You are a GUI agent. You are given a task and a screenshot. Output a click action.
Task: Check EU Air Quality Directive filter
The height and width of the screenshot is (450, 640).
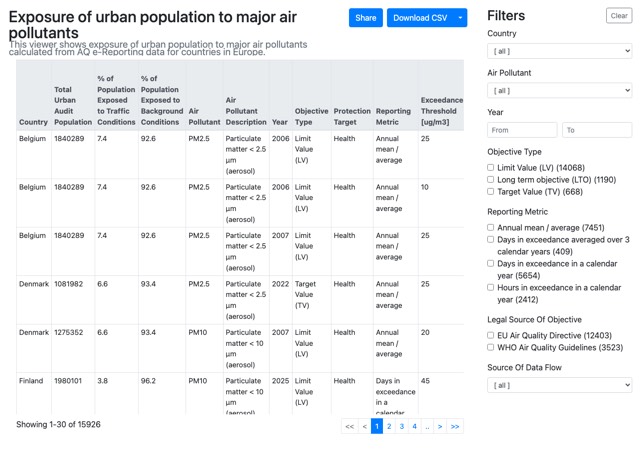pos(491,335)
